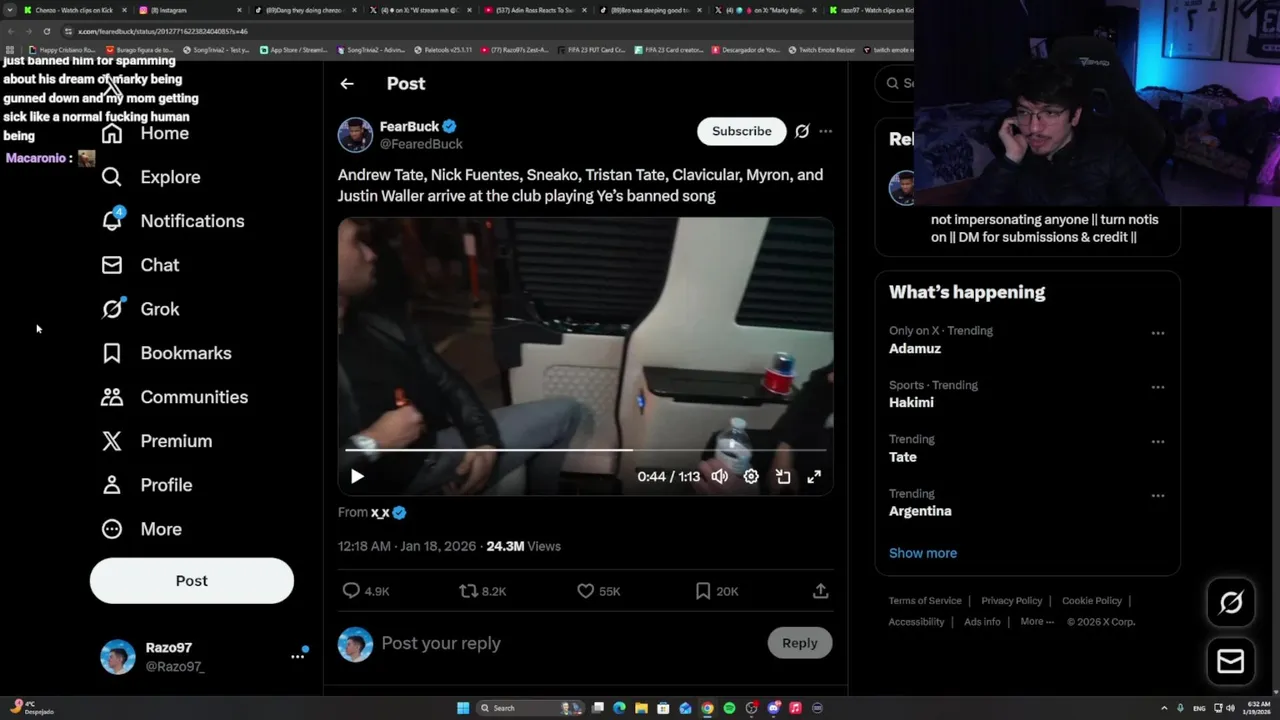Image resolution: width=1280 pixels, height=720 pixels.
Task: Open Grok in the left sidebar
Action: (x=140, y=309)
